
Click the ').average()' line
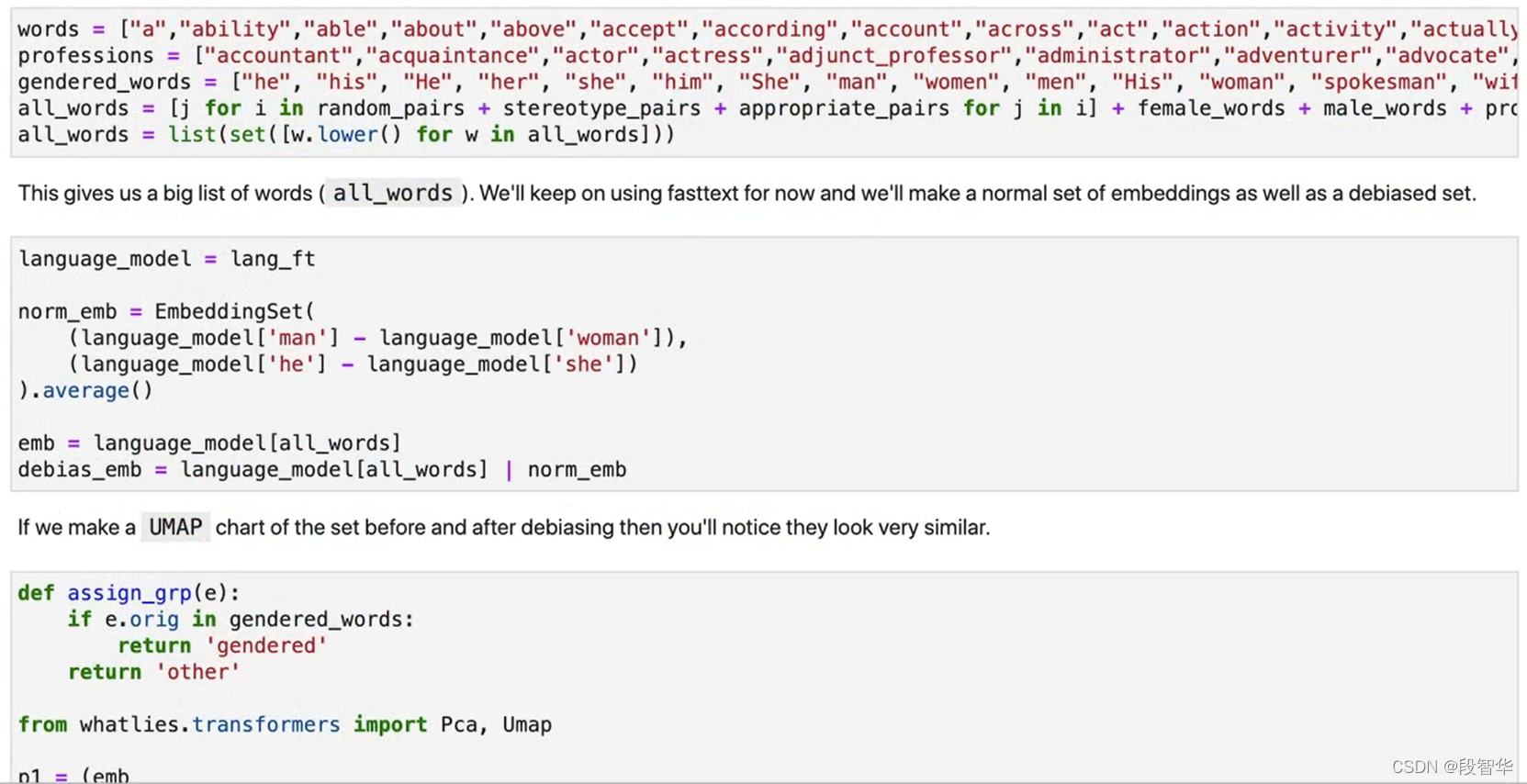point(85,391)
